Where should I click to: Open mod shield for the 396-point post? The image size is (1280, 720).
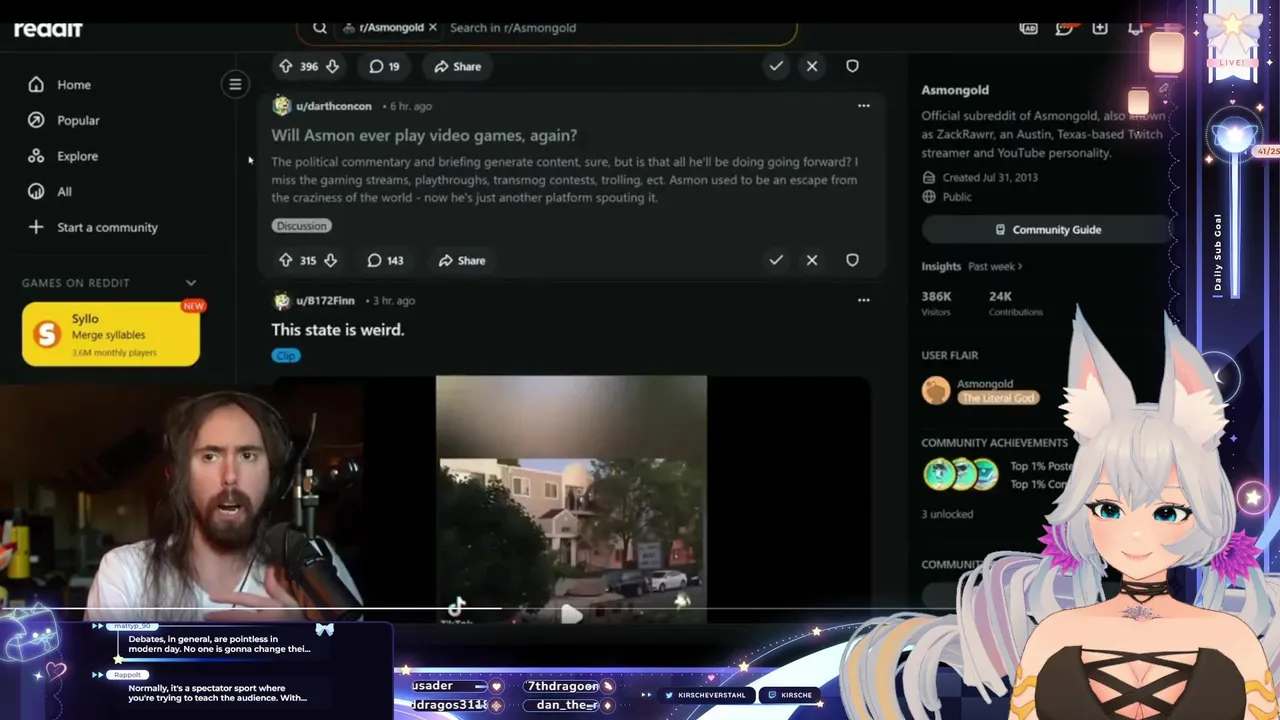point(852,66)
